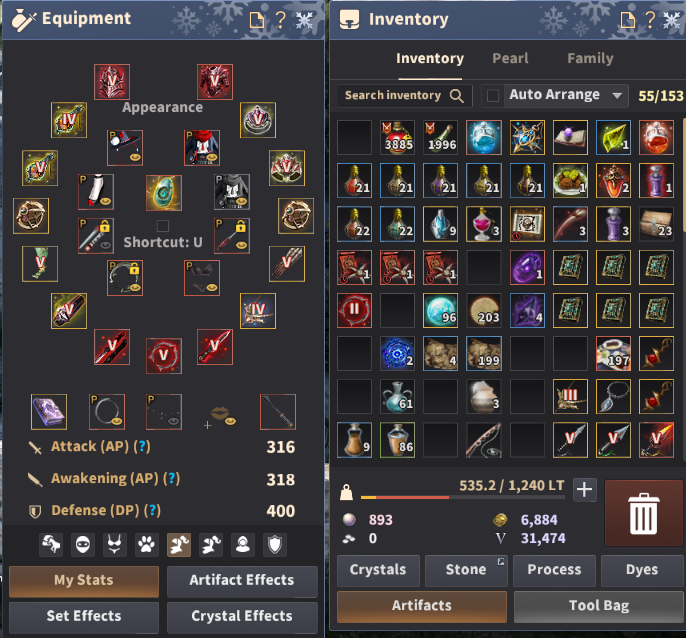Viewport: 686px width, 638px height.
Task: Select the paw print pet icon
Action: 146,545
